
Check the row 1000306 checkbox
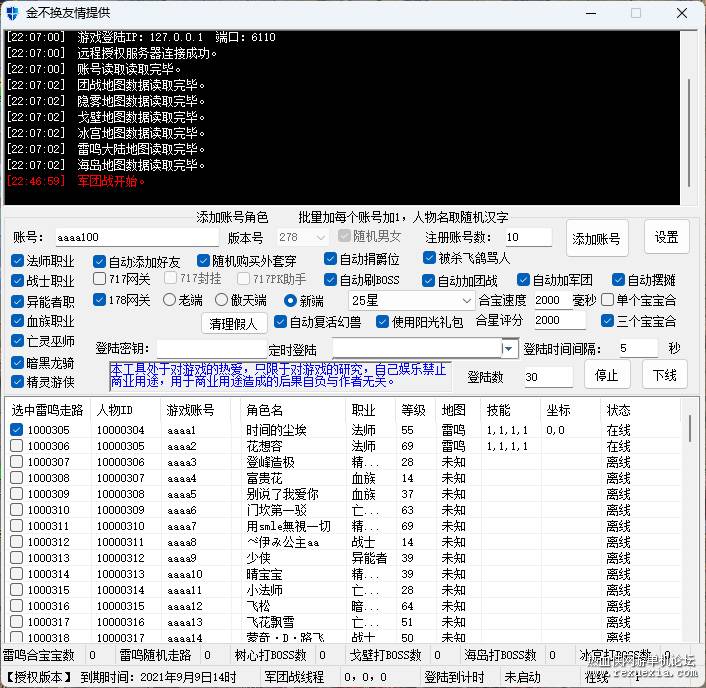17,446
